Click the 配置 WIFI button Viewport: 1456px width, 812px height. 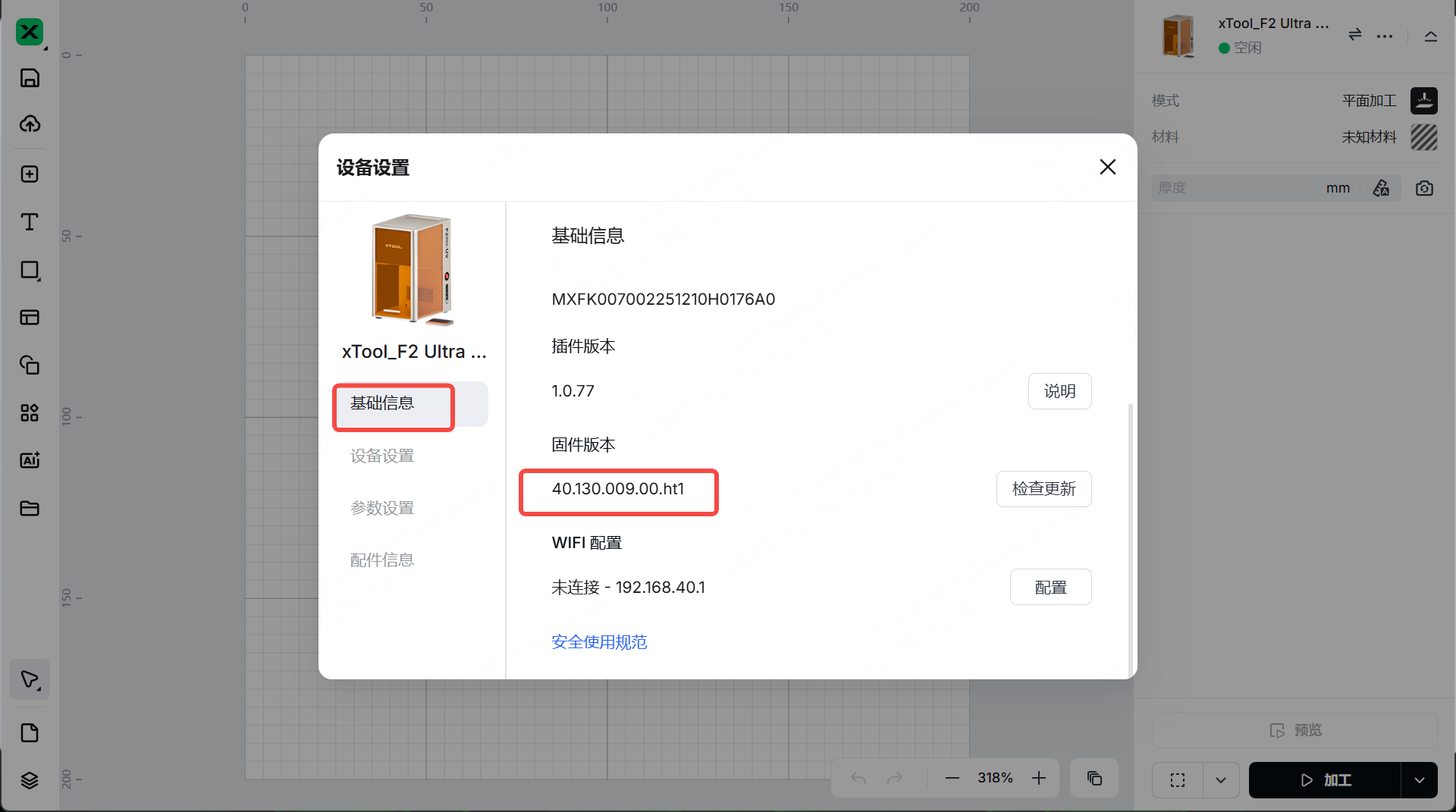click(x=1050, y=588)
